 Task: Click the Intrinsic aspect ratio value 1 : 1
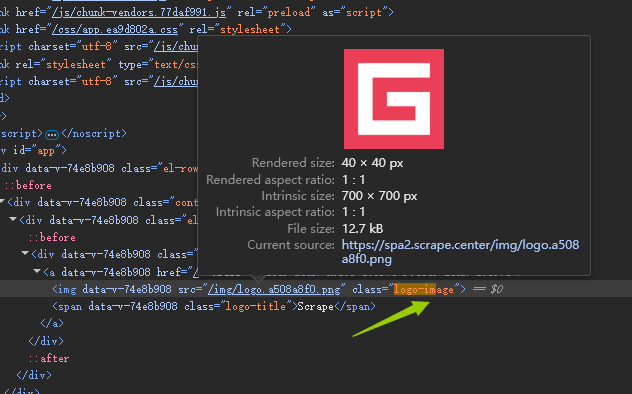coord(353,212)
